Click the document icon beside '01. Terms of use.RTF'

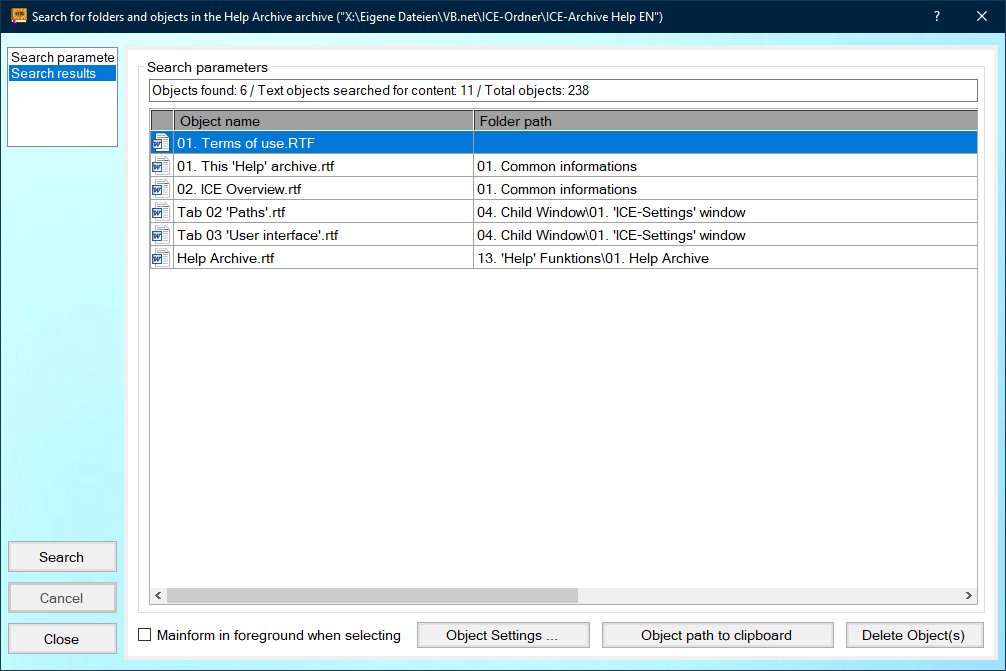[161, 143]
